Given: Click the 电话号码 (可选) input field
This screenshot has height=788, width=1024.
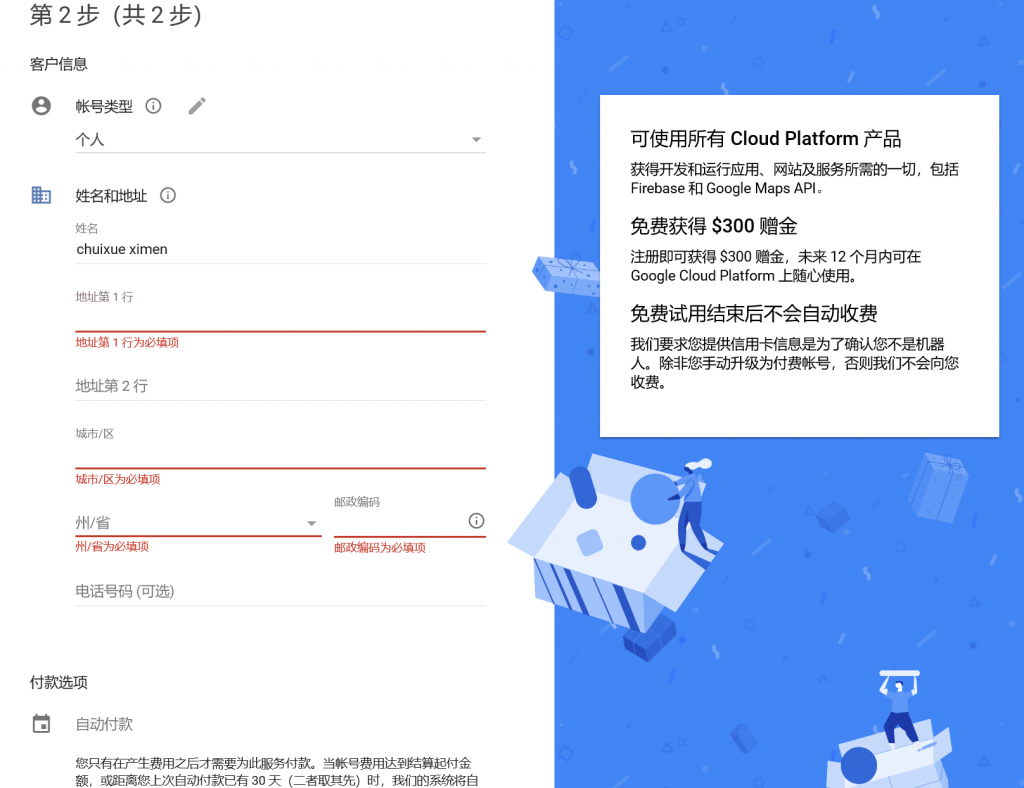Looking at the screenshot, I should [x=280, y=591].
